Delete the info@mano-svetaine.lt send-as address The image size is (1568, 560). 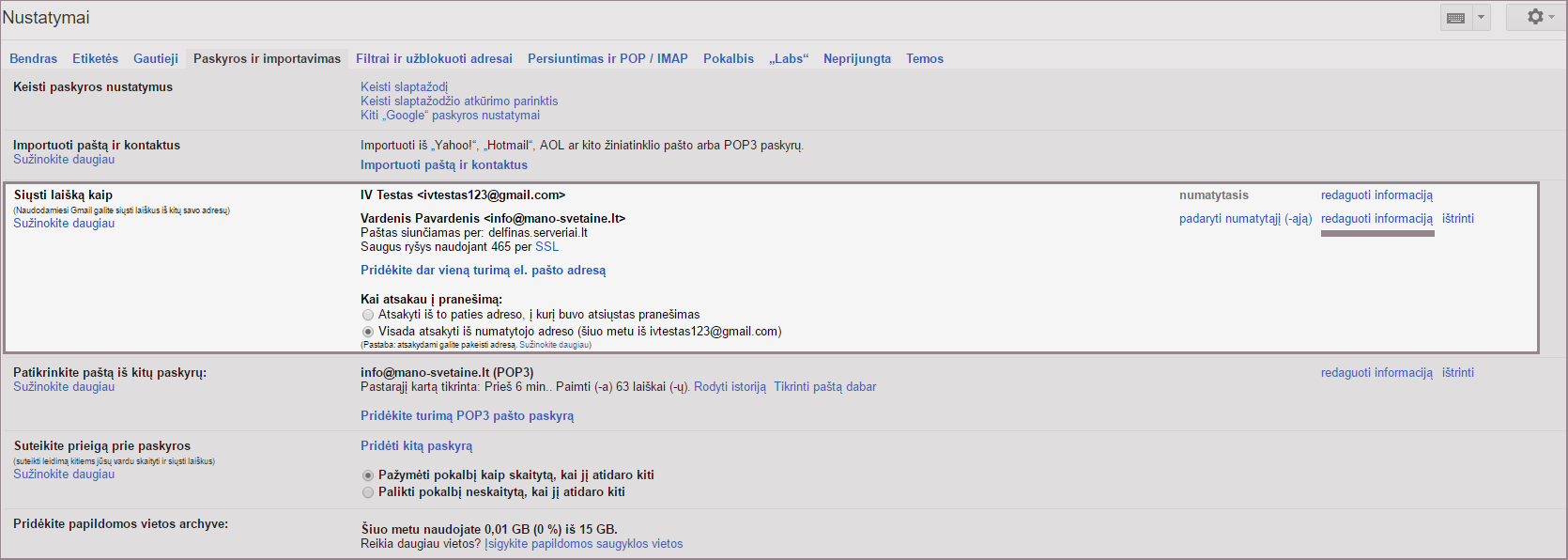point(1457,219)
